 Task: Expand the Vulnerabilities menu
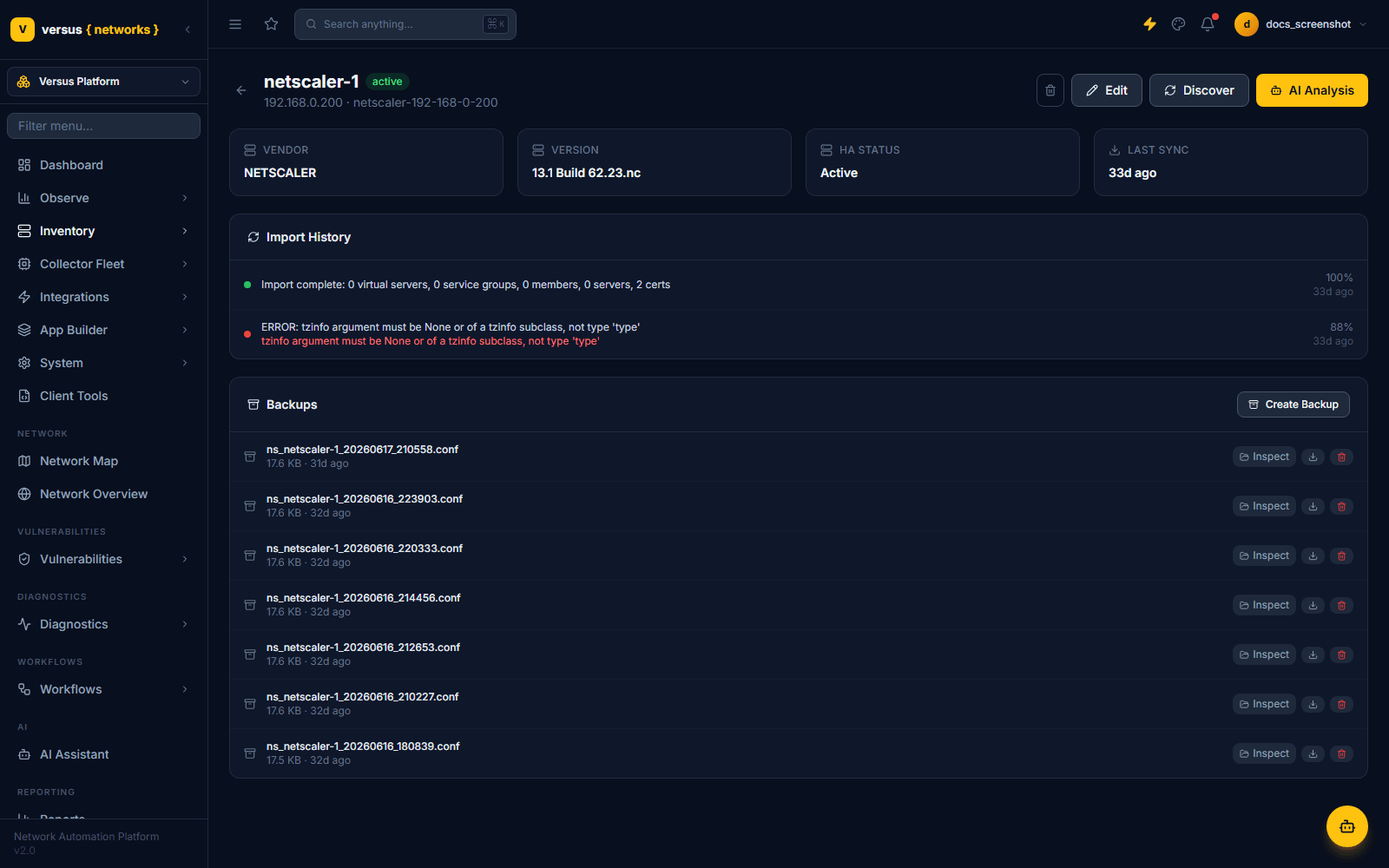[x=103, y=559]
